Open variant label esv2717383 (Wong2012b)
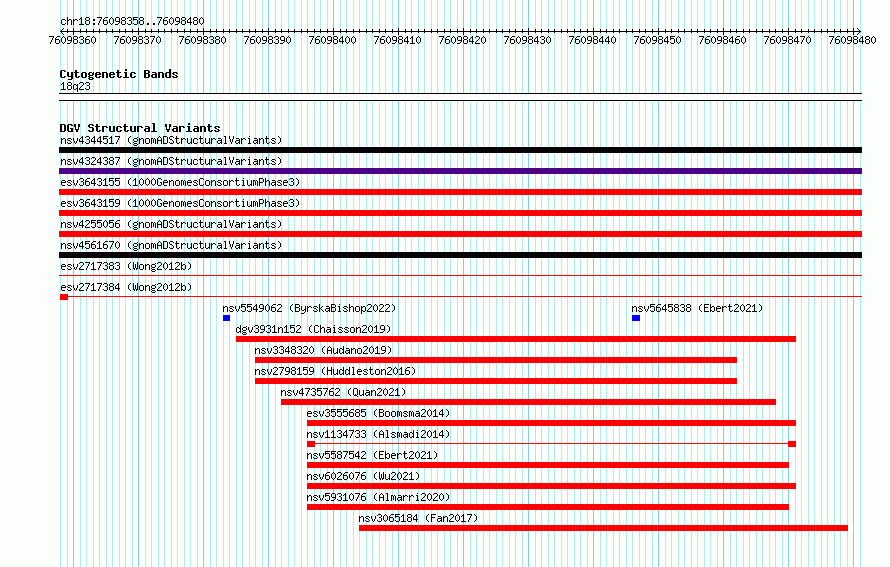The image size is (890, 567). click(126, 266)
